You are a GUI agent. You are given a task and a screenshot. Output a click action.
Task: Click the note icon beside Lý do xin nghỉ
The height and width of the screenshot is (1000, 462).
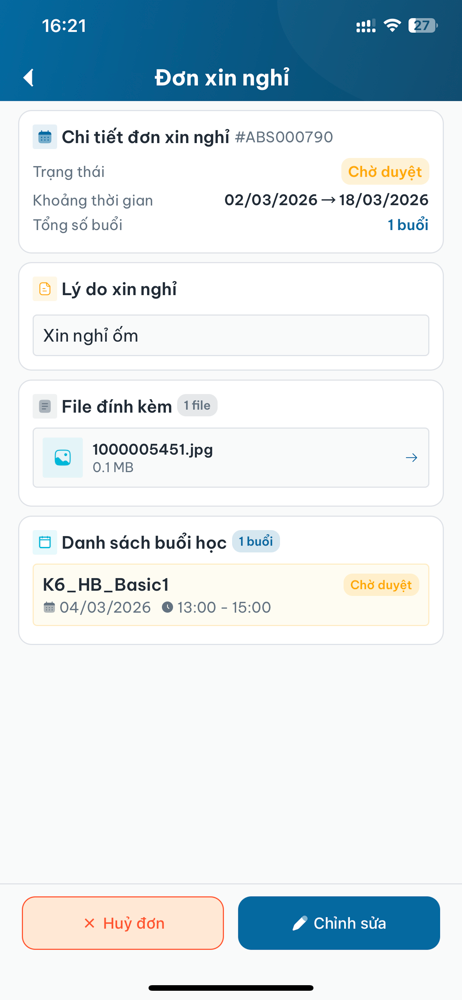pos(45,289)
